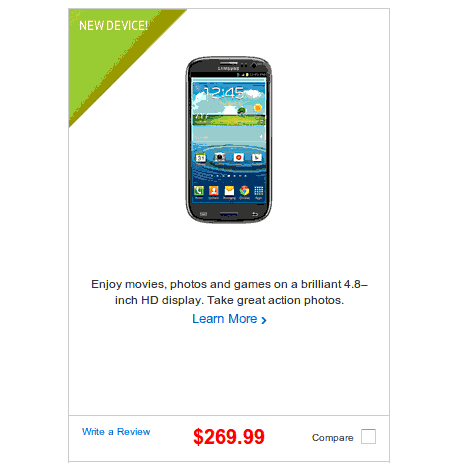The width and height of the screenshot is (463, 463).
Task: Click the chevron arrow beside Learn More
Action: point(264,320)
